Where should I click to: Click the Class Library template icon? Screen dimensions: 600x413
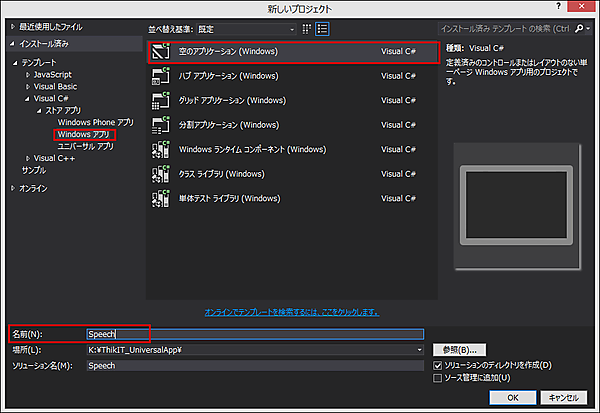click(161, 174)
